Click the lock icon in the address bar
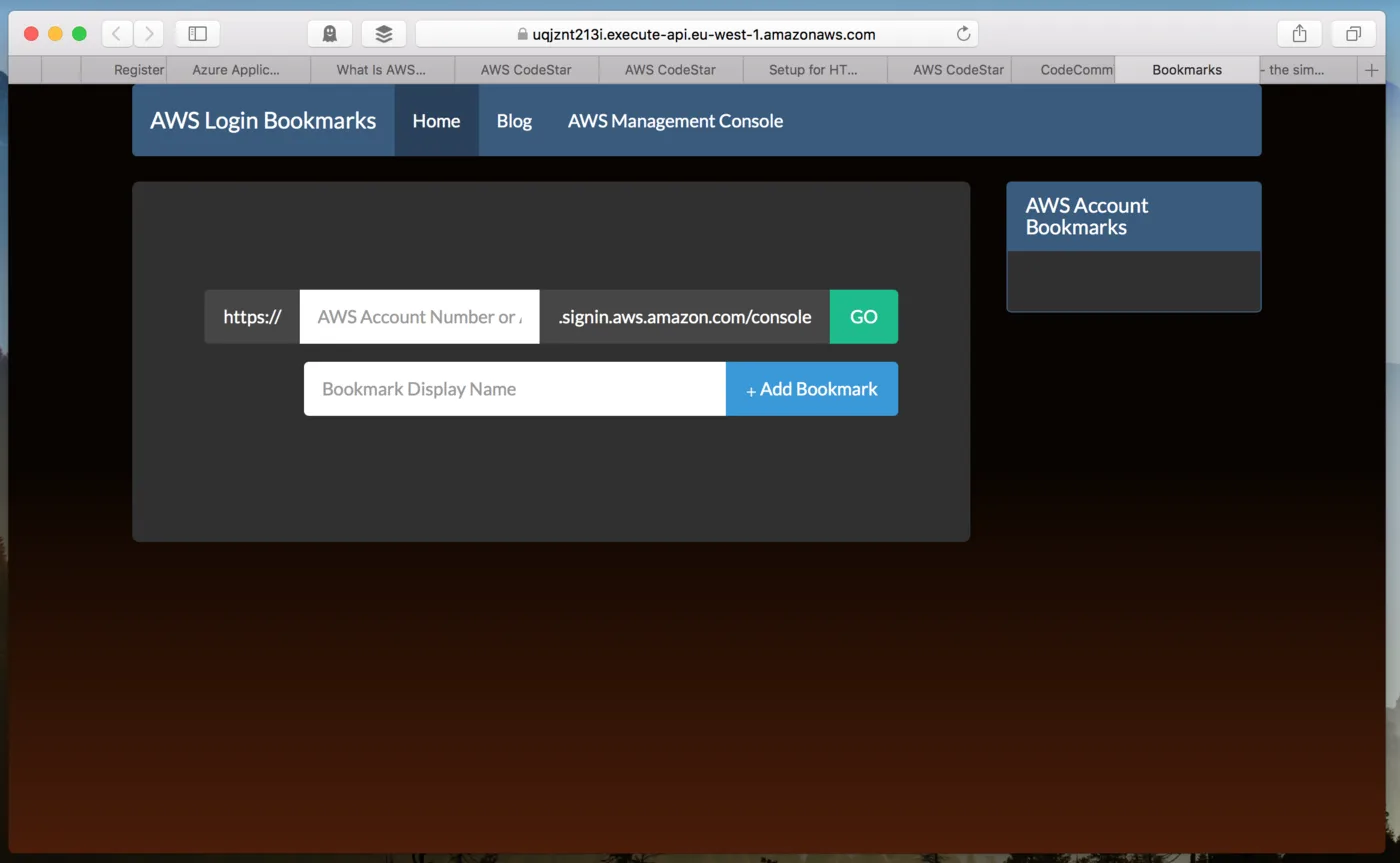This screenshot has height=863, width=1400. 522,34
